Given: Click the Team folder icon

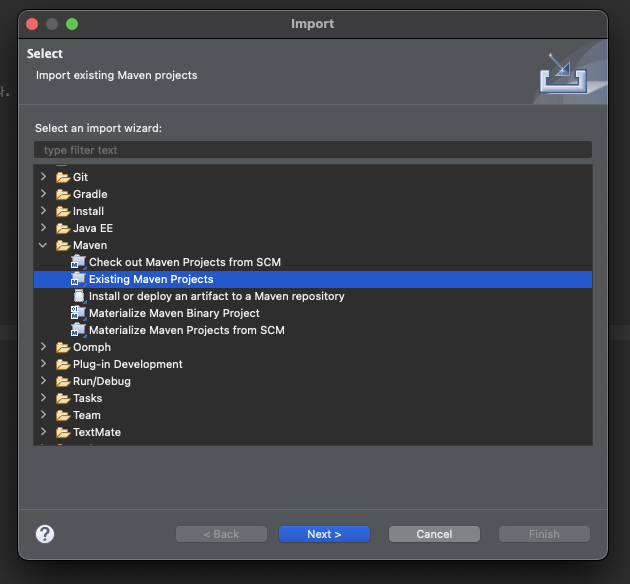Looking at the screenshot, I should click(63, 415).
